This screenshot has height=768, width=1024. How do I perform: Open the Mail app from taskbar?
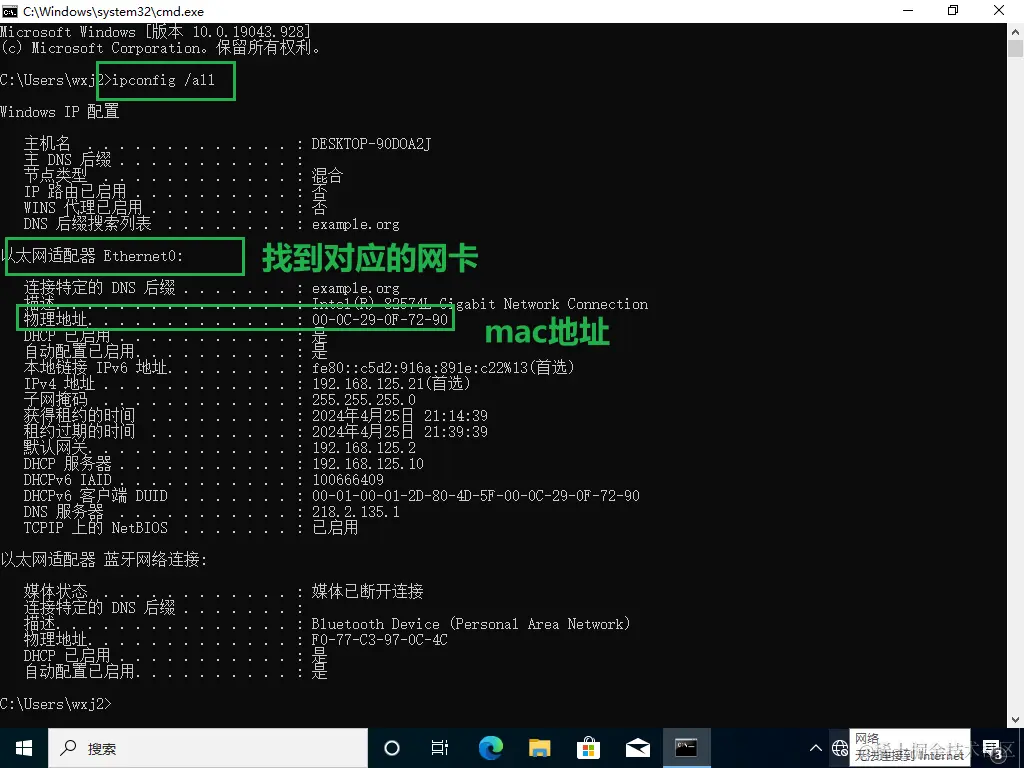click(x=637, y=748)
